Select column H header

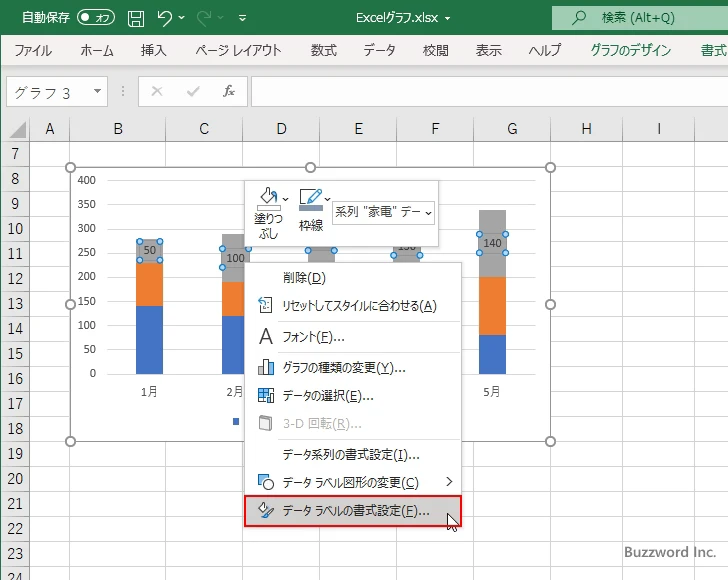coord(586,129)
